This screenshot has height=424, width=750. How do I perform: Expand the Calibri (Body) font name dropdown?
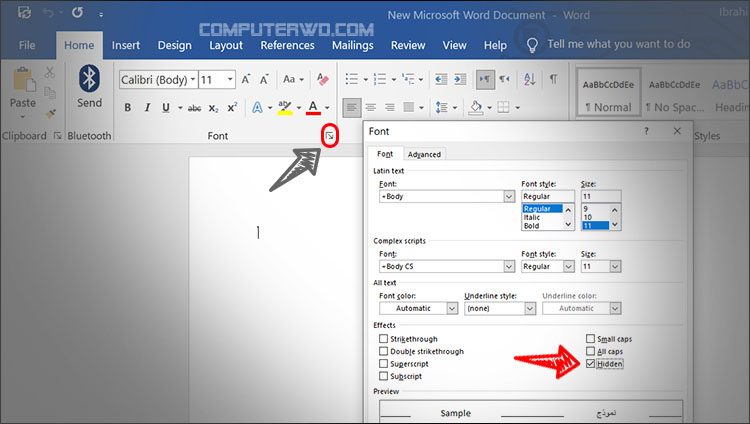[x=193, y=79]
